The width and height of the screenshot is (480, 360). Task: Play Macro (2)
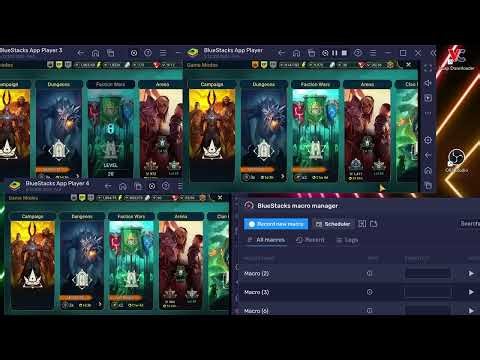tap(471, 273)
